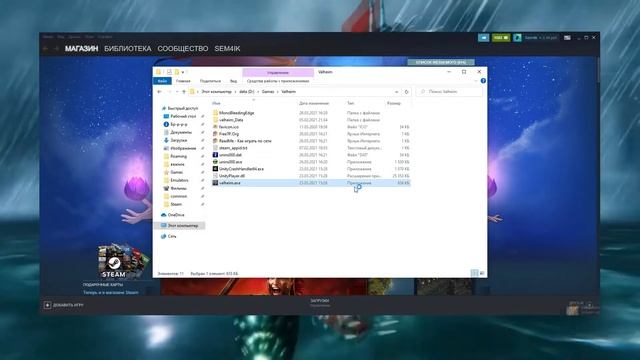The width and height of the screenshot is (640, 360).
Task: Collapse the Explorer ribbon chevron
Action: pos(476,81)
